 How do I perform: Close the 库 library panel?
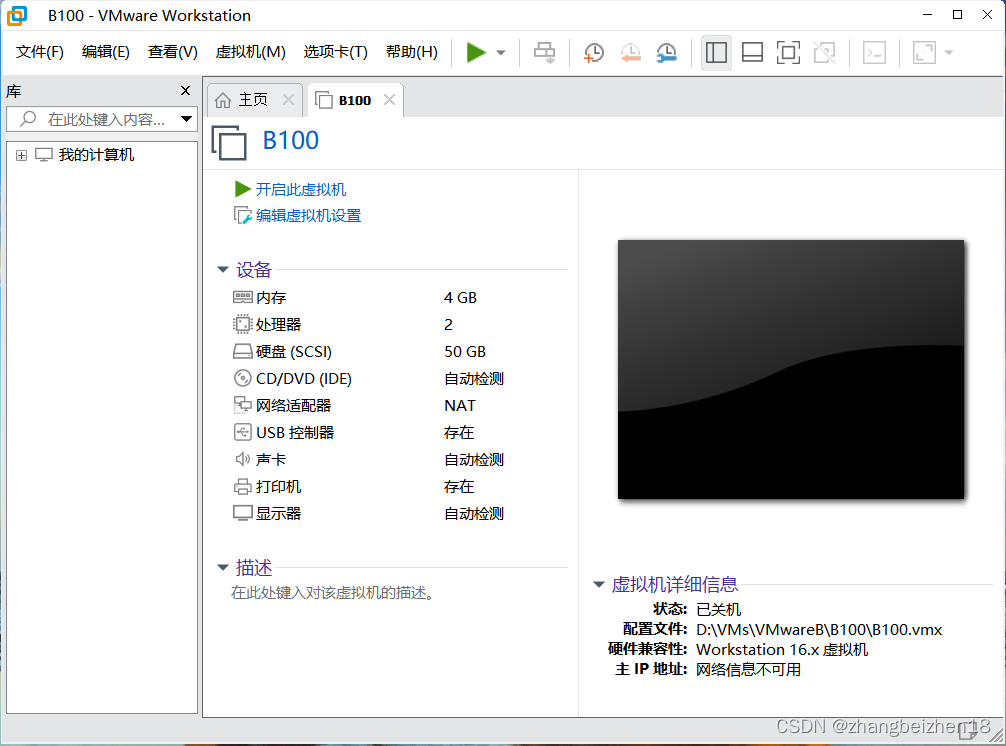185,91
